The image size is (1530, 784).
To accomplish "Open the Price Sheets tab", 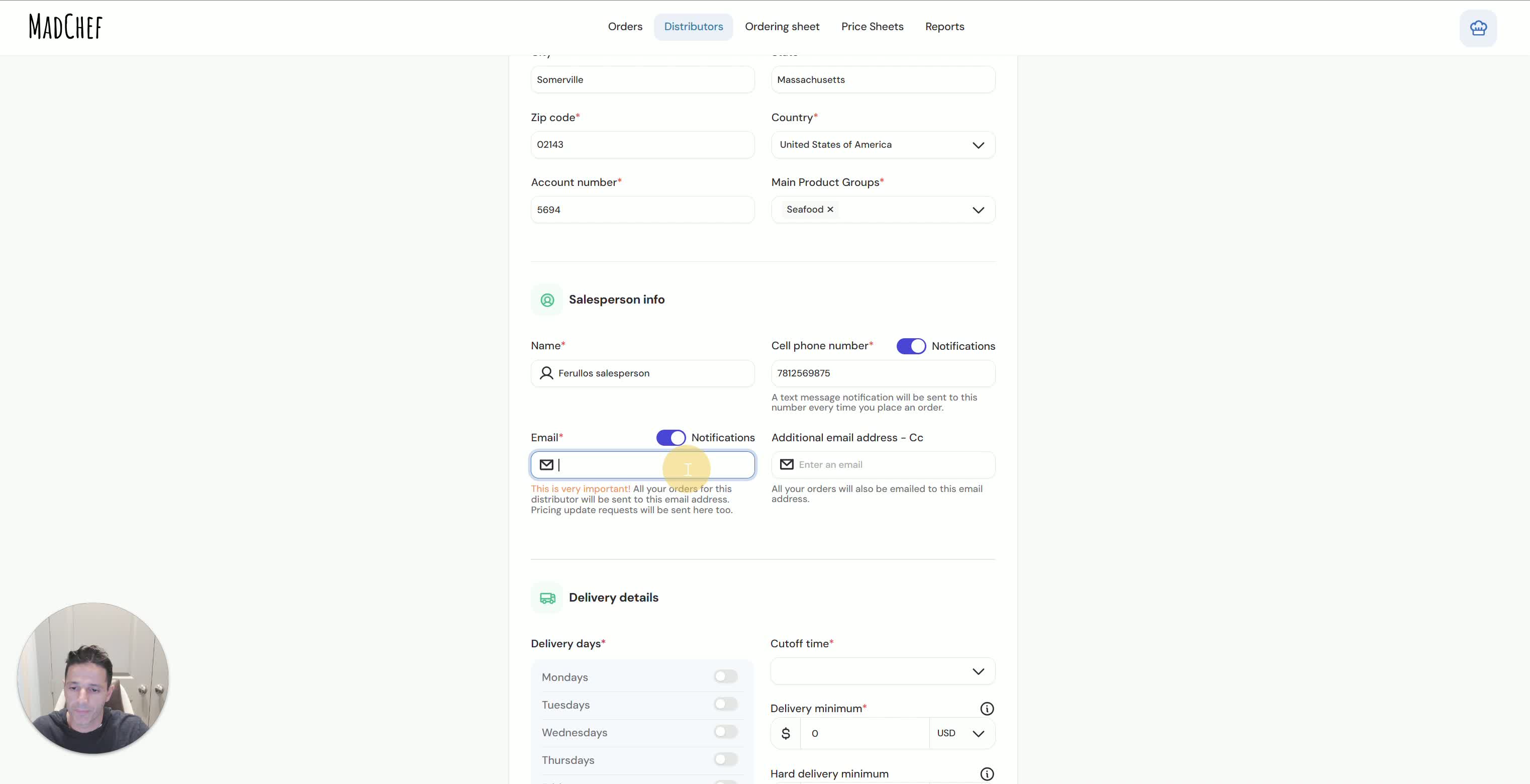I will [872, 27].
